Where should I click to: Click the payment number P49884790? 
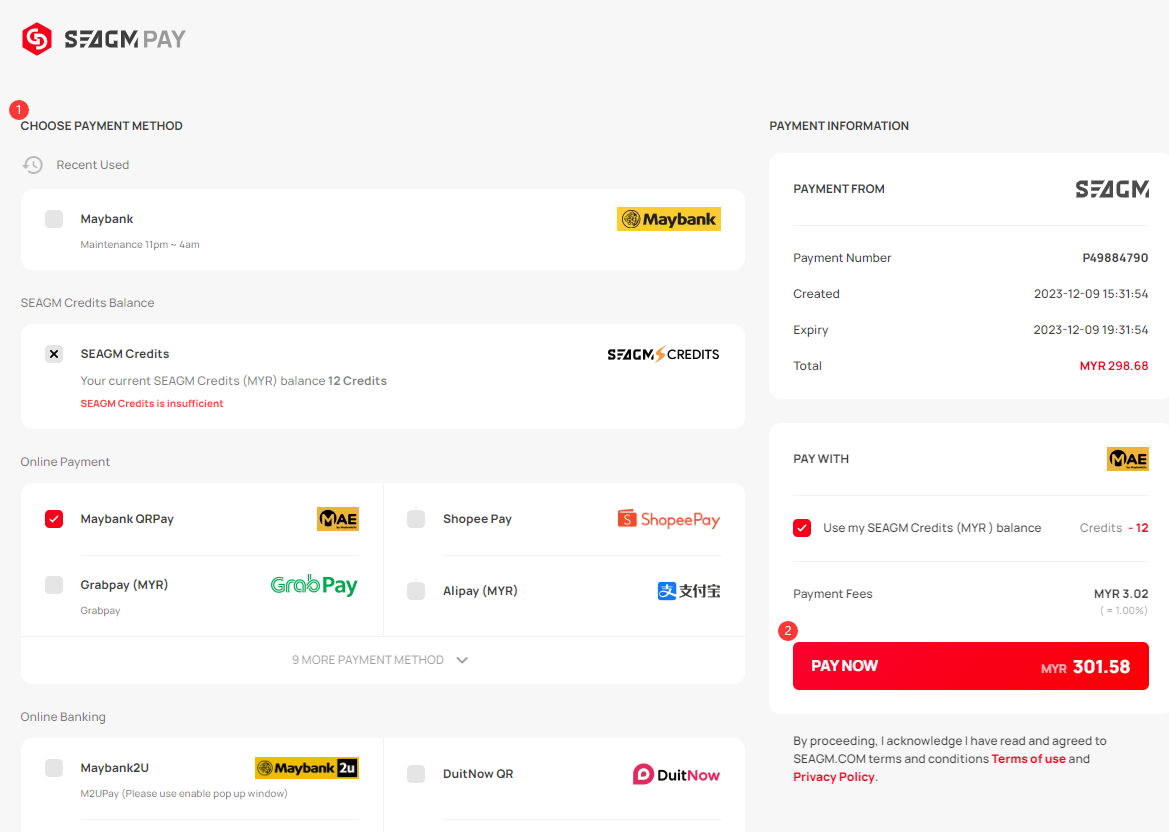(1115, 258)
